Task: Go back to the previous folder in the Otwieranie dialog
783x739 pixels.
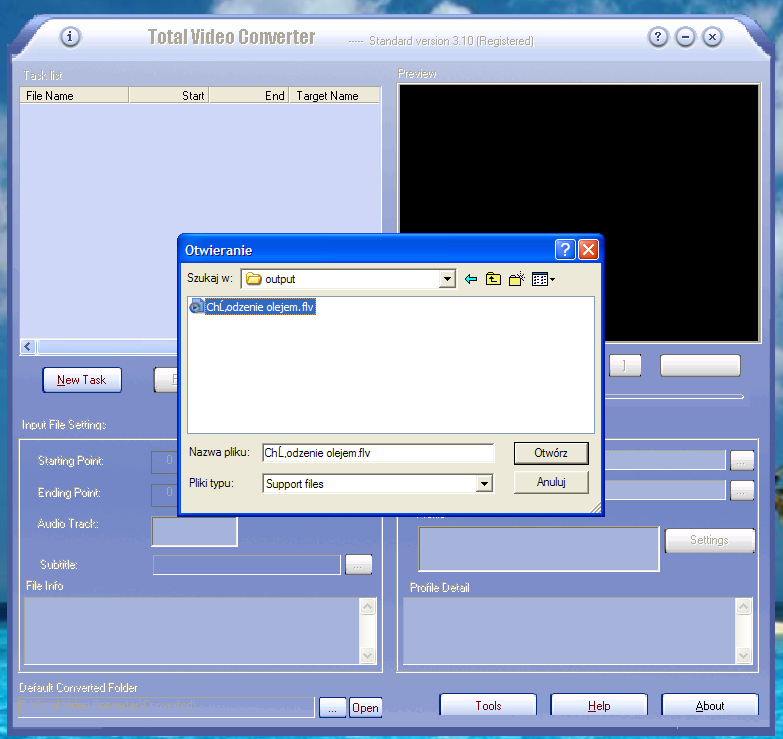Action: (470, 279)
